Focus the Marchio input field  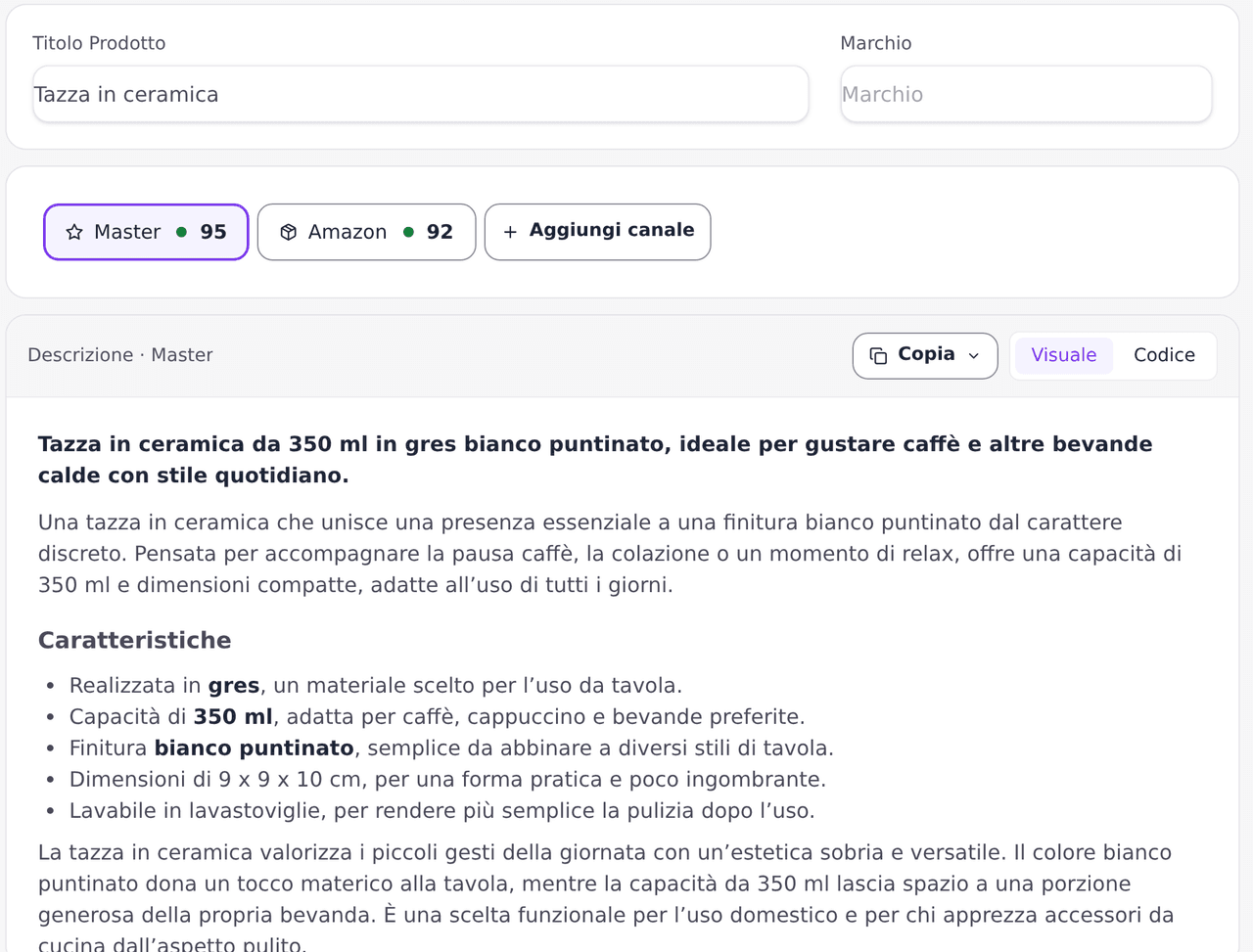tap(1026, 94)
